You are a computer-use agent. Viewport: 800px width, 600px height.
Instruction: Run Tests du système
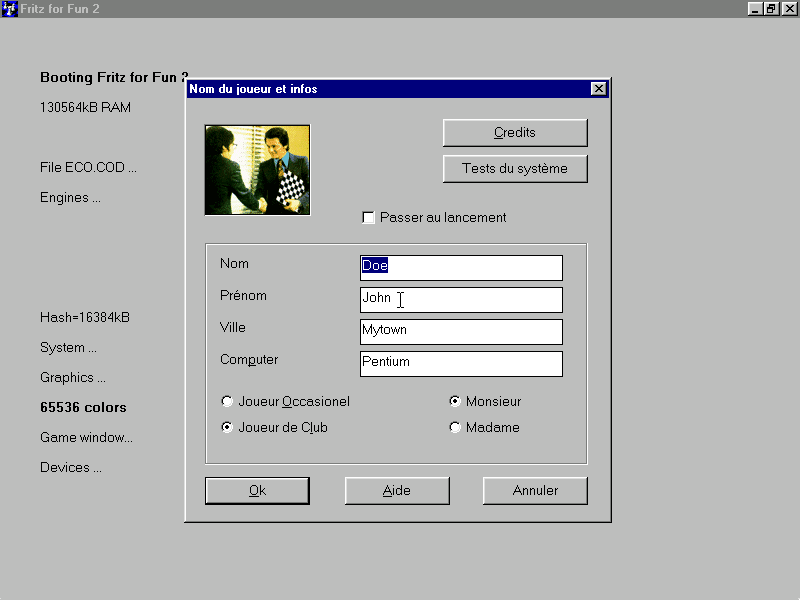click(515, 168)
